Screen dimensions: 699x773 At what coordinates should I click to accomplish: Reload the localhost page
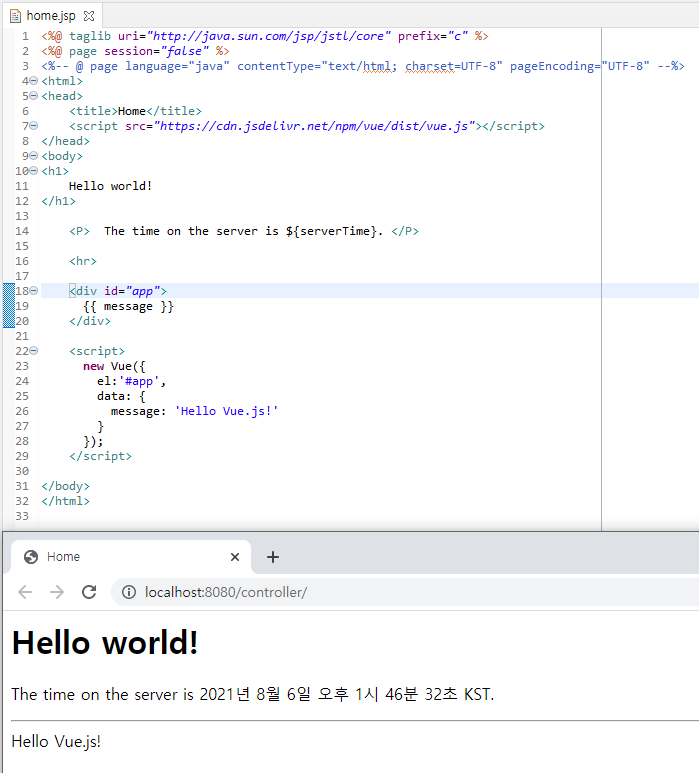pos(89,592)
